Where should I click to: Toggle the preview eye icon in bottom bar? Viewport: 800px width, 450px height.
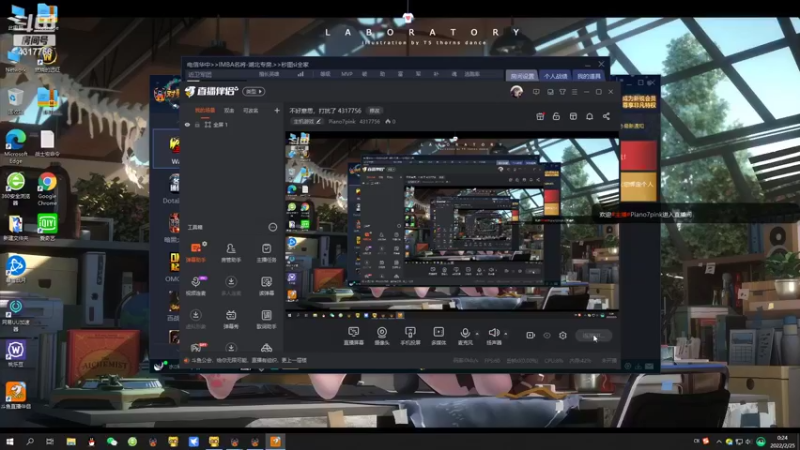pyautogui.click(x=547, y=335)
